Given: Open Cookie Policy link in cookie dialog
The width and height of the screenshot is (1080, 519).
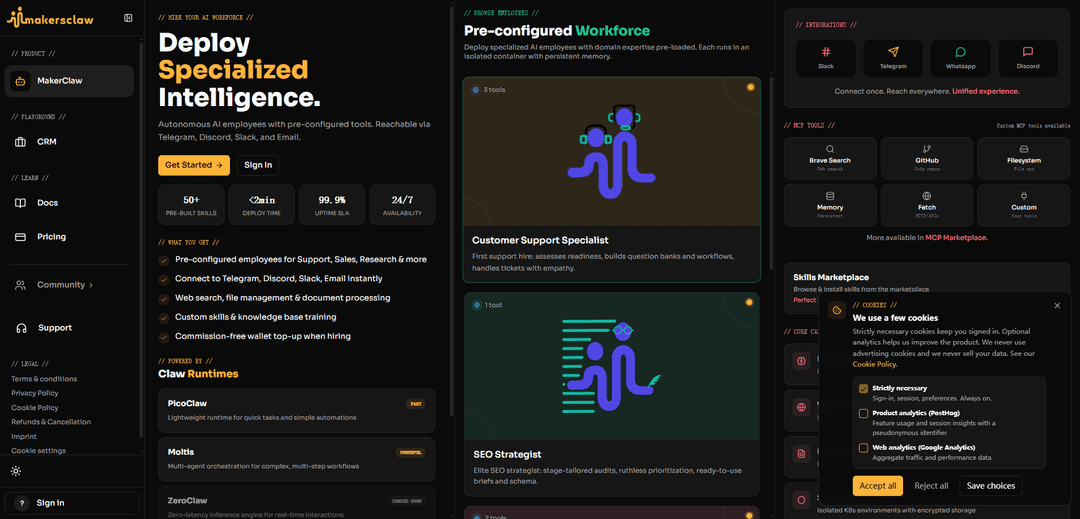Looking at the screenshot, I should click(x=875, y=364).
